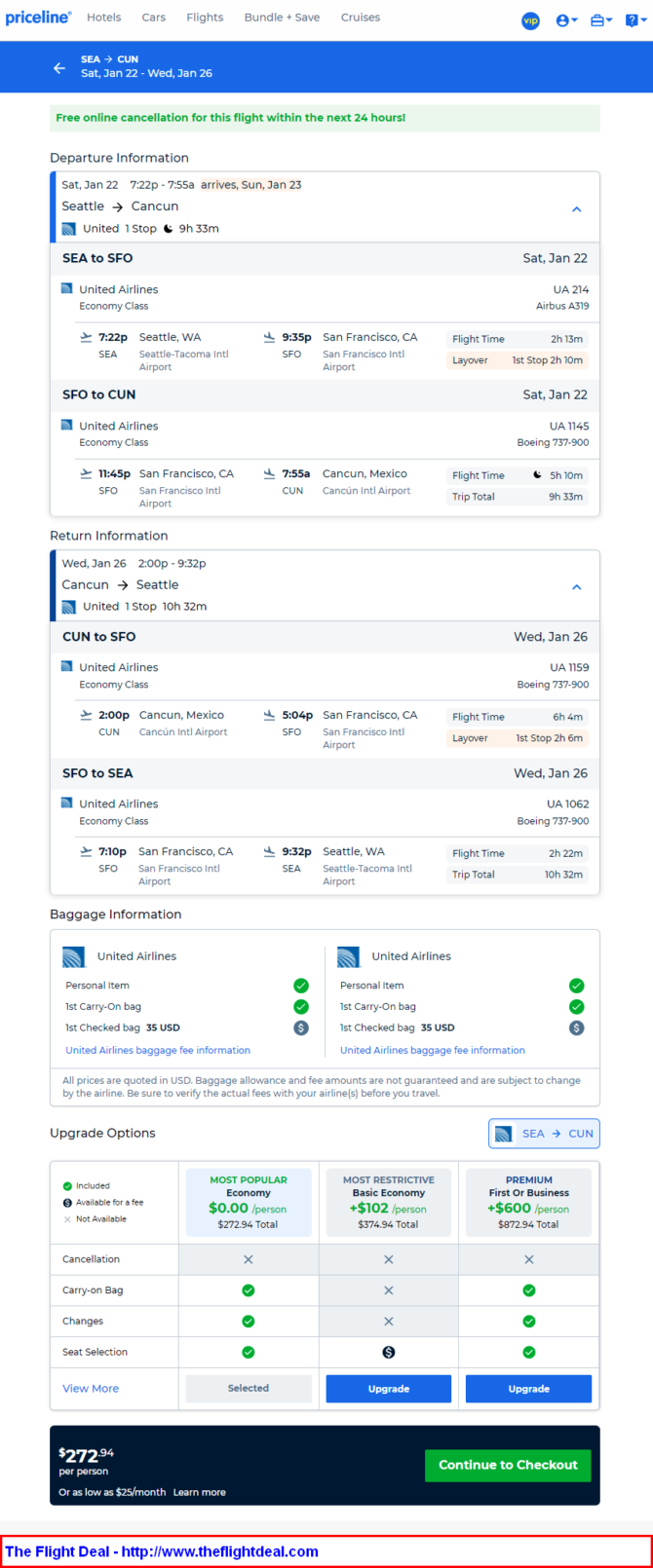Open The Flight Deal website link
The width and height of the screenshot is (653, 1568).
pos(162,1551)
